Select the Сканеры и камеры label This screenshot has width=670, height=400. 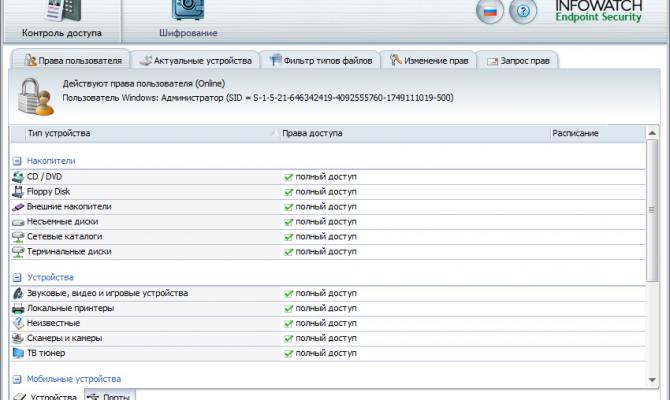point(65,338)
